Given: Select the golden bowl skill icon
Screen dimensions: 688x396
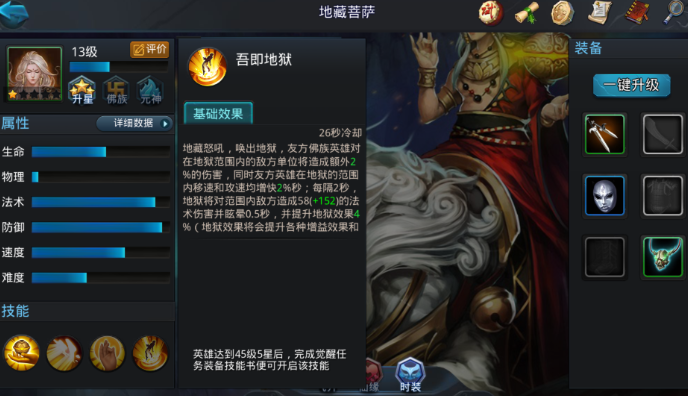Looking at the screenshot, I should pyautogui.click(x=22, y=353).
